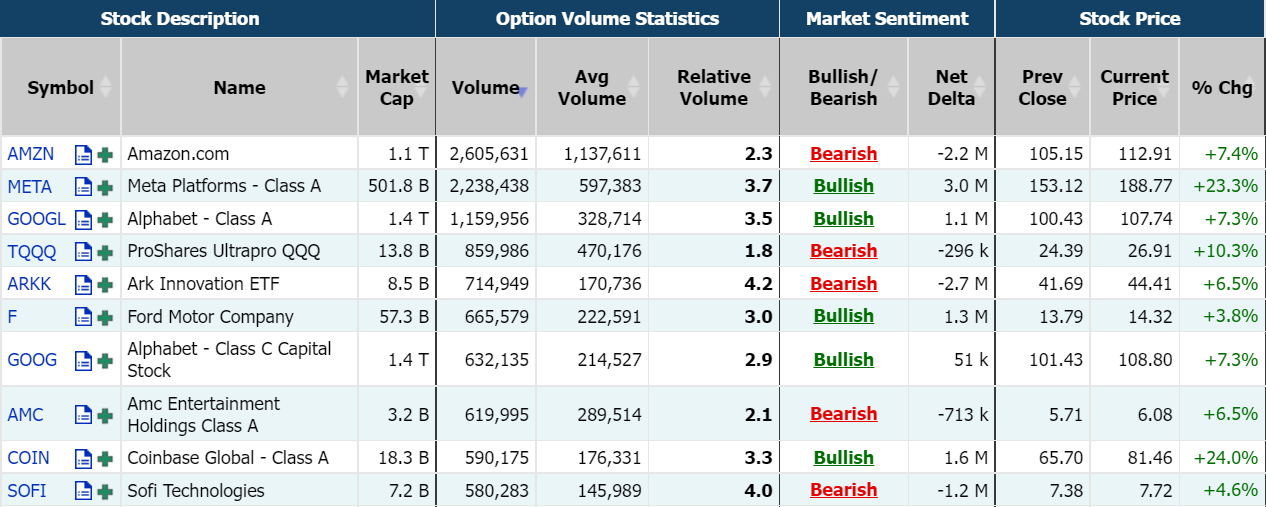This screenshot has width=1266, height=507.
Task: Click the document icon next to AMZN
Action: pos(84,155)
